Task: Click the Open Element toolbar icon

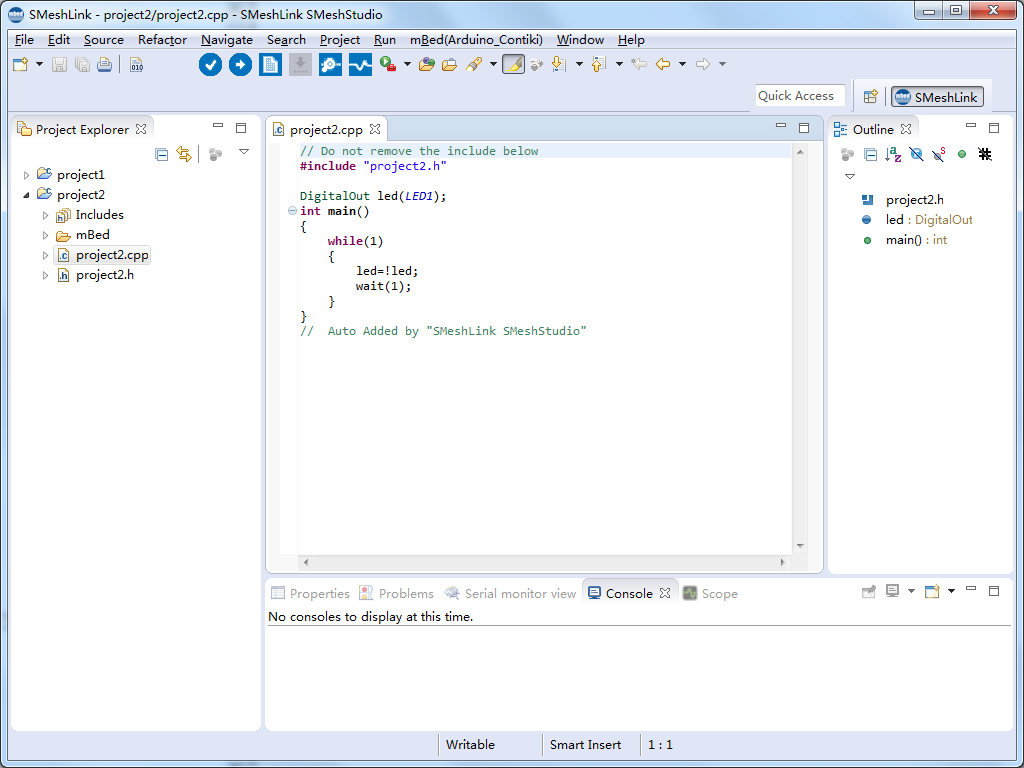Action: [x=427, y=64]
